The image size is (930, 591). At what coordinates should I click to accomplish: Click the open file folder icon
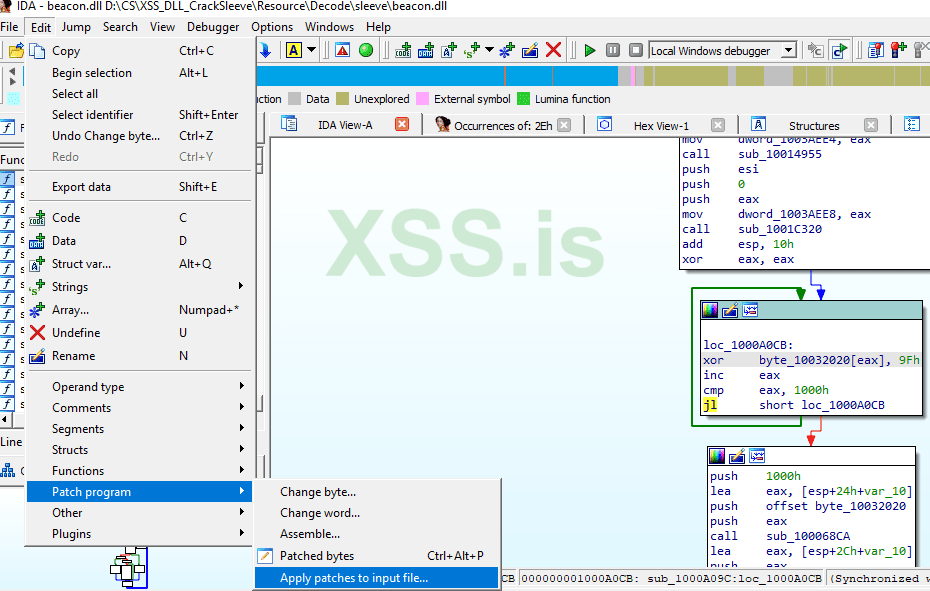point(16,50)
